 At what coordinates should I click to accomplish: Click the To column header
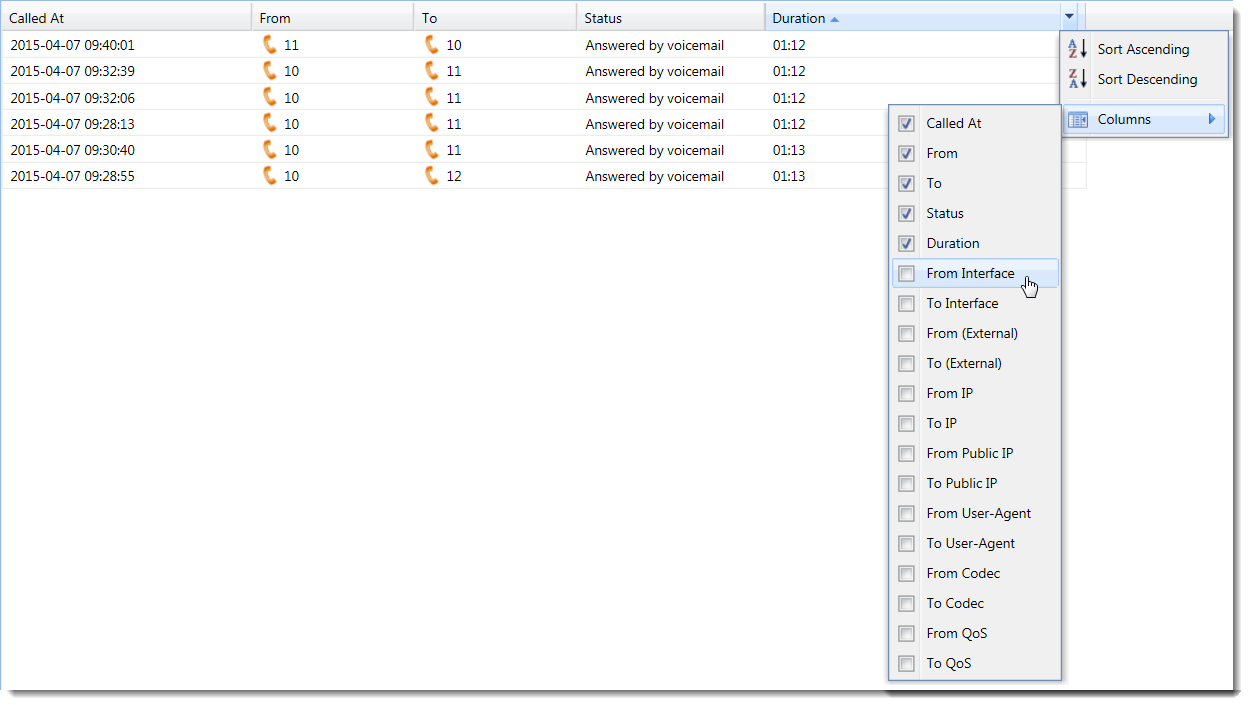(495, 17)
